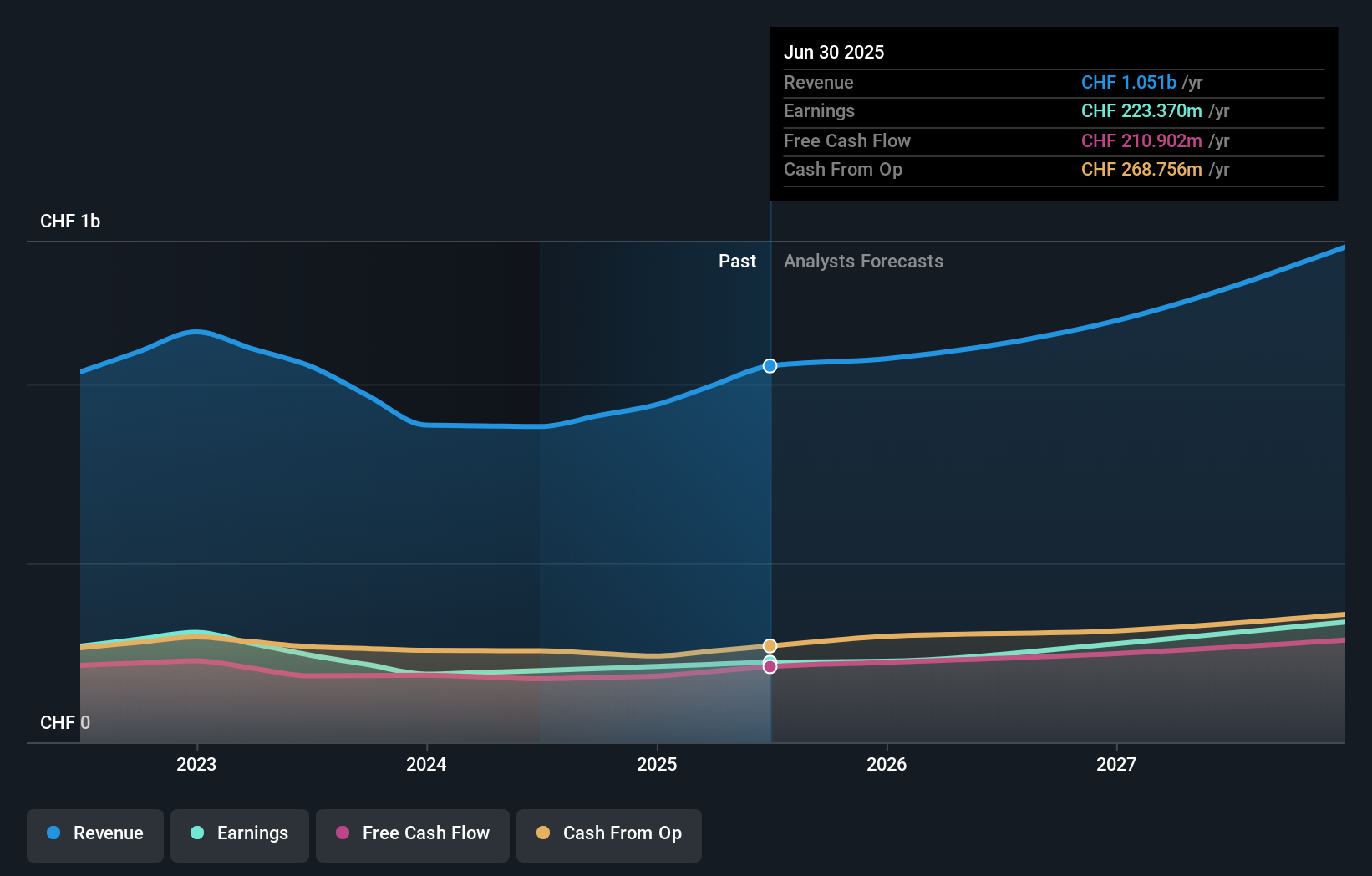Toggle the Free Cash Flow series visibility
This screenshot has height=876, width=1372.
tap(412, 835)
